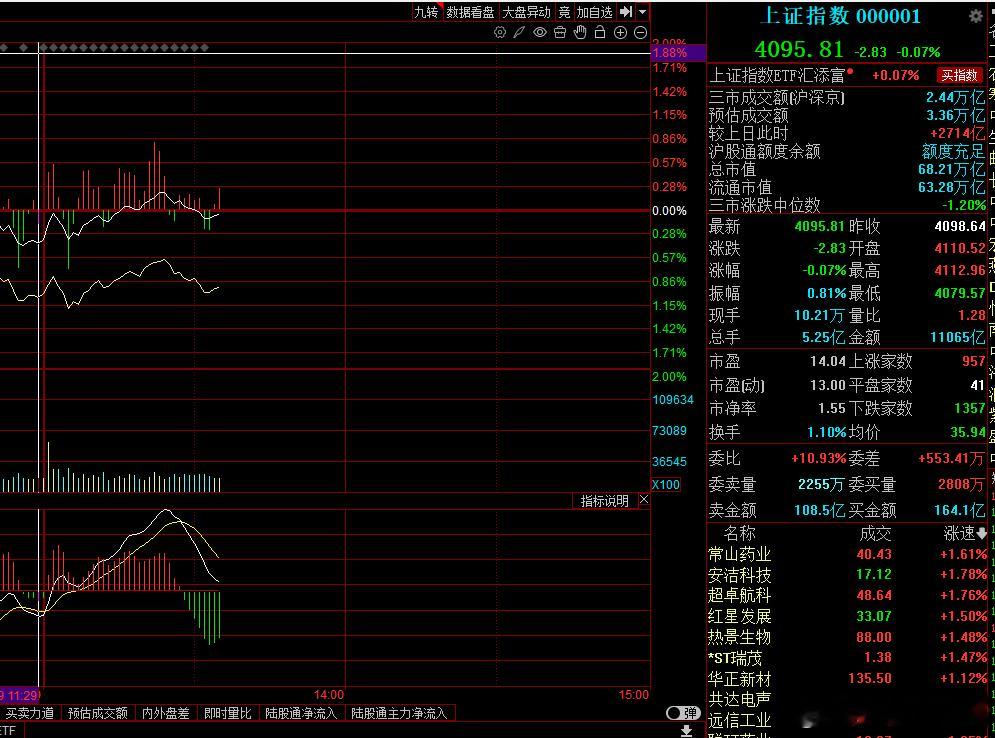Click 最高 value 4112.96
This screenshot has width=995, height=738.
[x=959, y=270]
